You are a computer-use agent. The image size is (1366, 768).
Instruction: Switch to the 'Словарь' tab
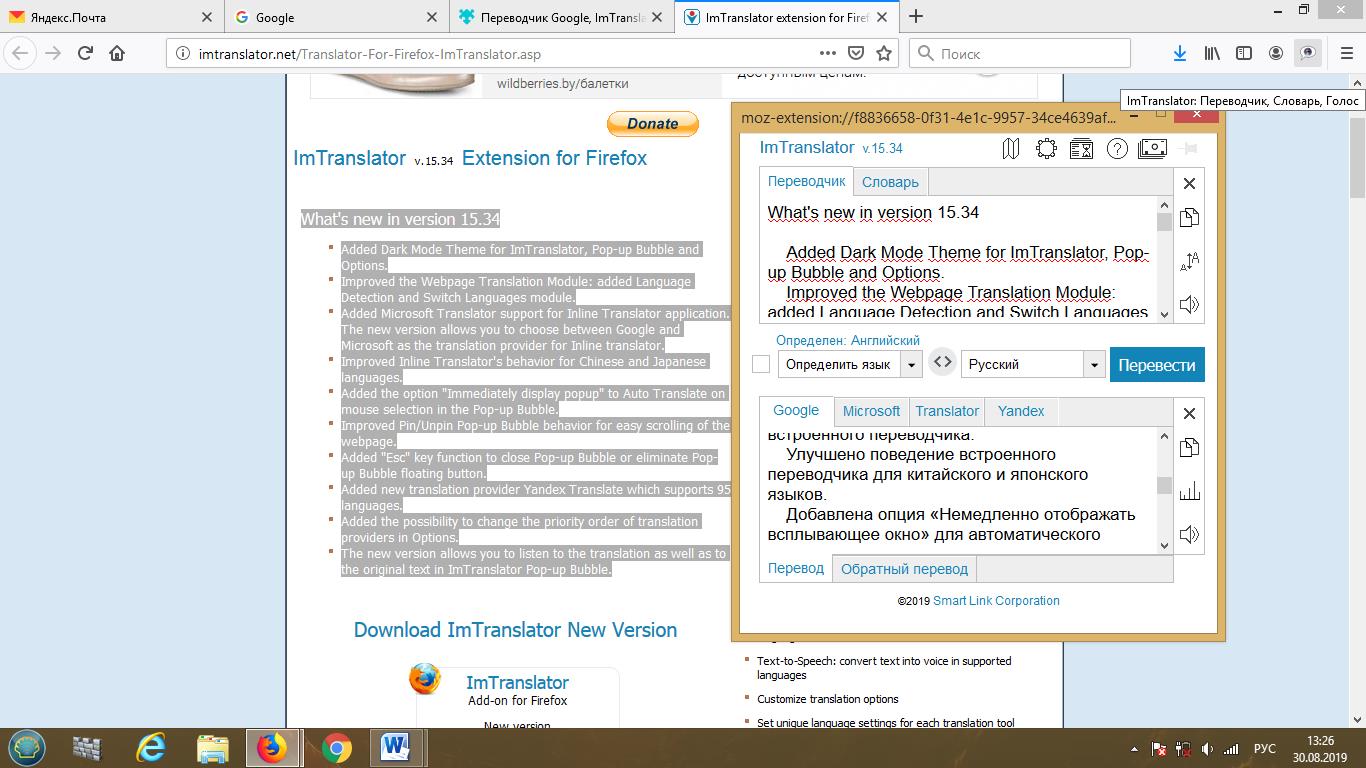point(890,182)
